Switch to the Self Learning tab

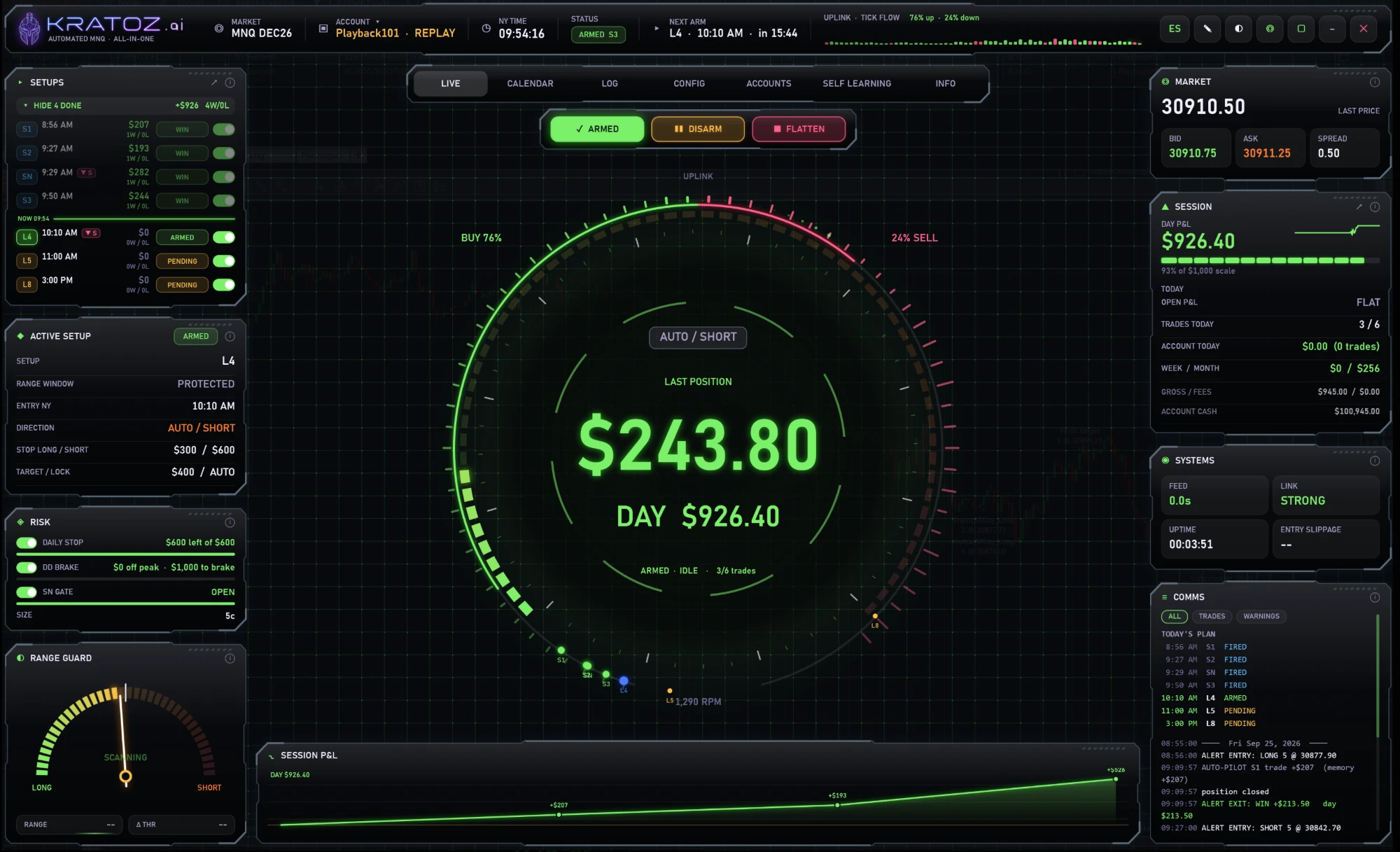pyautogui.click(x=857, y=83)
